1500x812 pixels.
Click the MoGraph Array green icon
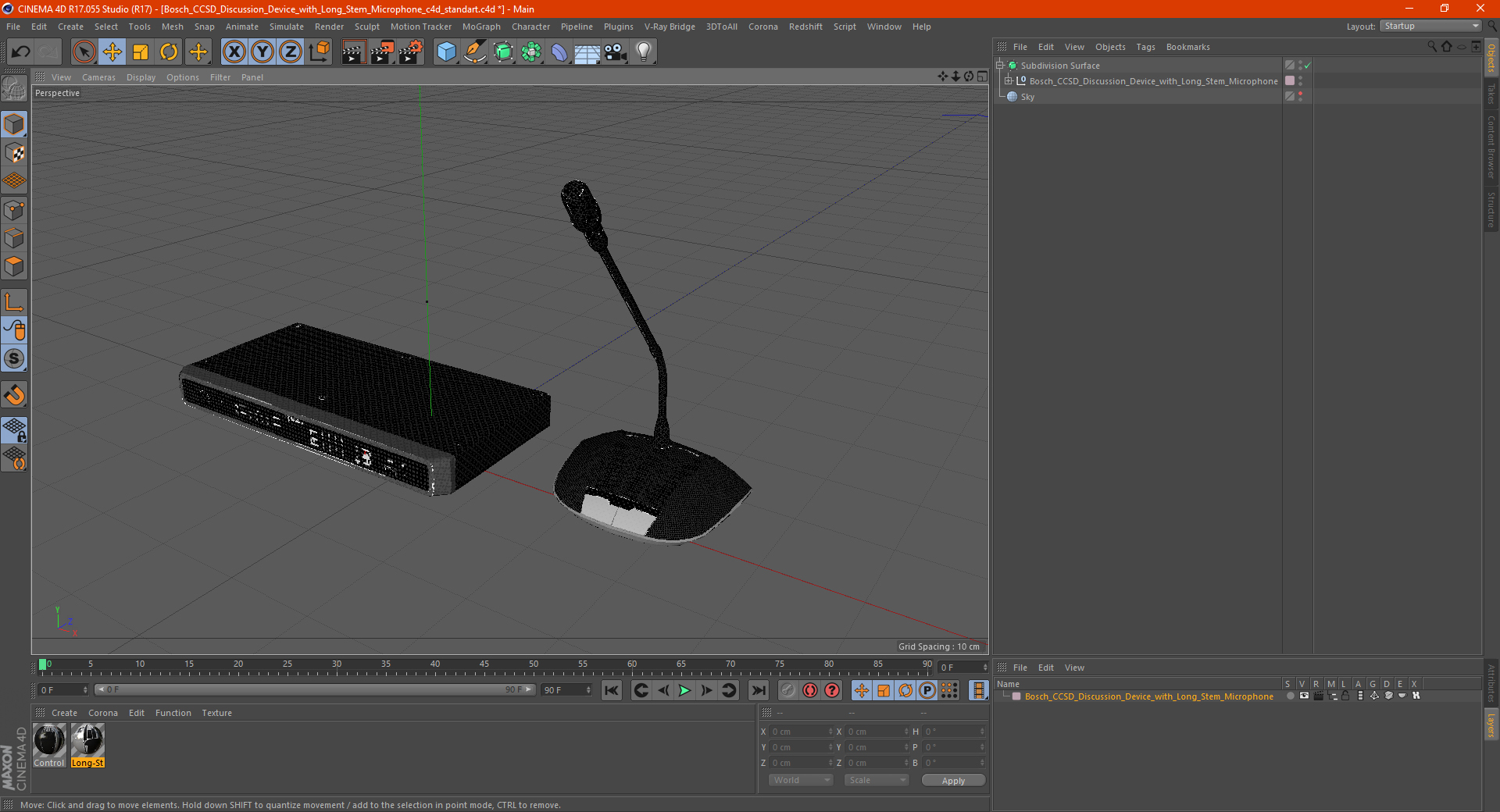(x=531, y=52)
